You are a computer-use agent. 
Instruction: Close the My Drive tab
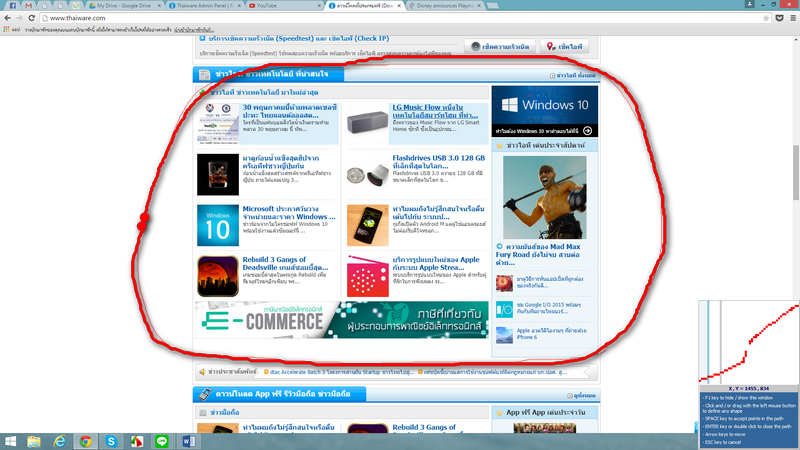click(x=159, y=6)
